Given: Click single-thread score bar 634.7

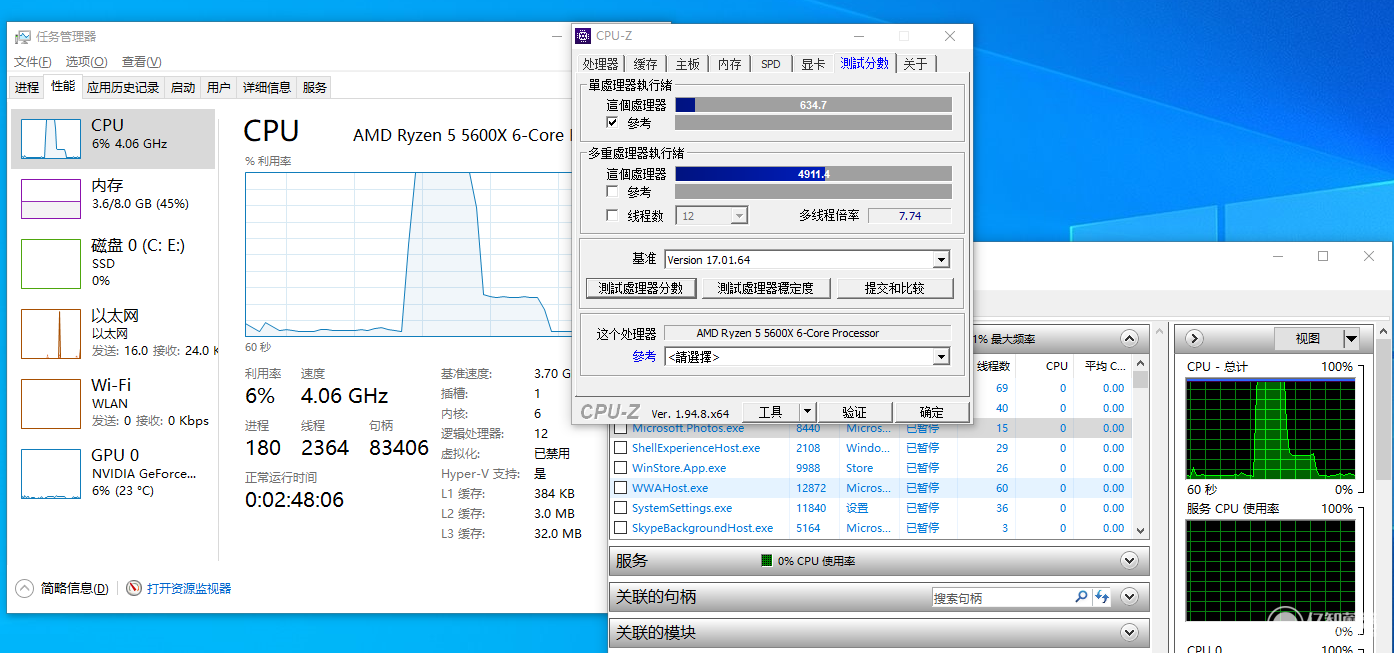Looking at the screenshot, I should click(813, 104).
